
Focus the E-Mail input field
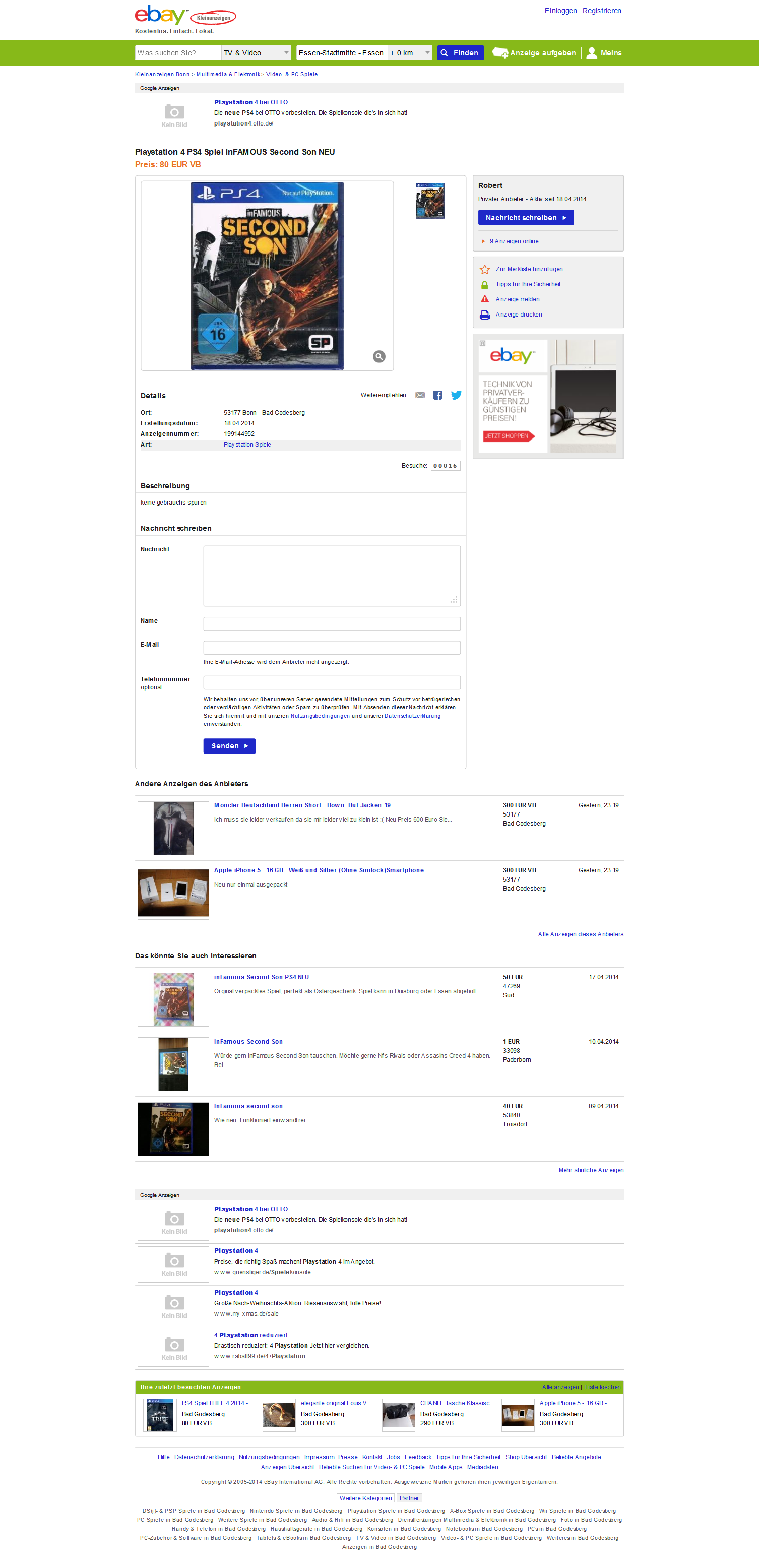[x=332, y=647]
